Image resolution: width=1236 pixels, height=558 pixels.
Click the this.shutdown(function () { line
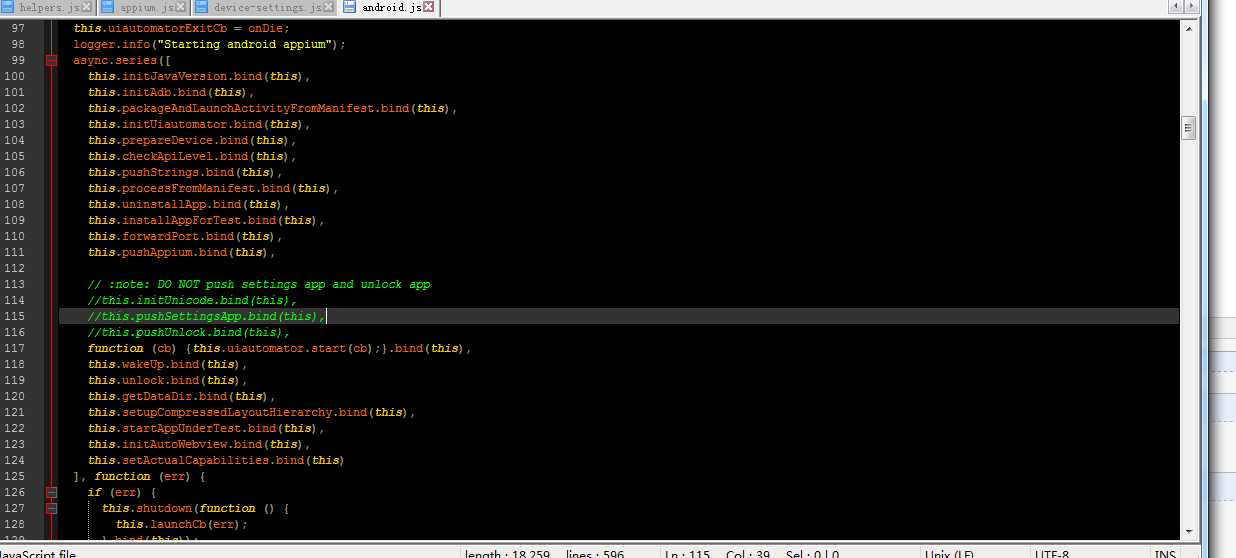(195, 508)
